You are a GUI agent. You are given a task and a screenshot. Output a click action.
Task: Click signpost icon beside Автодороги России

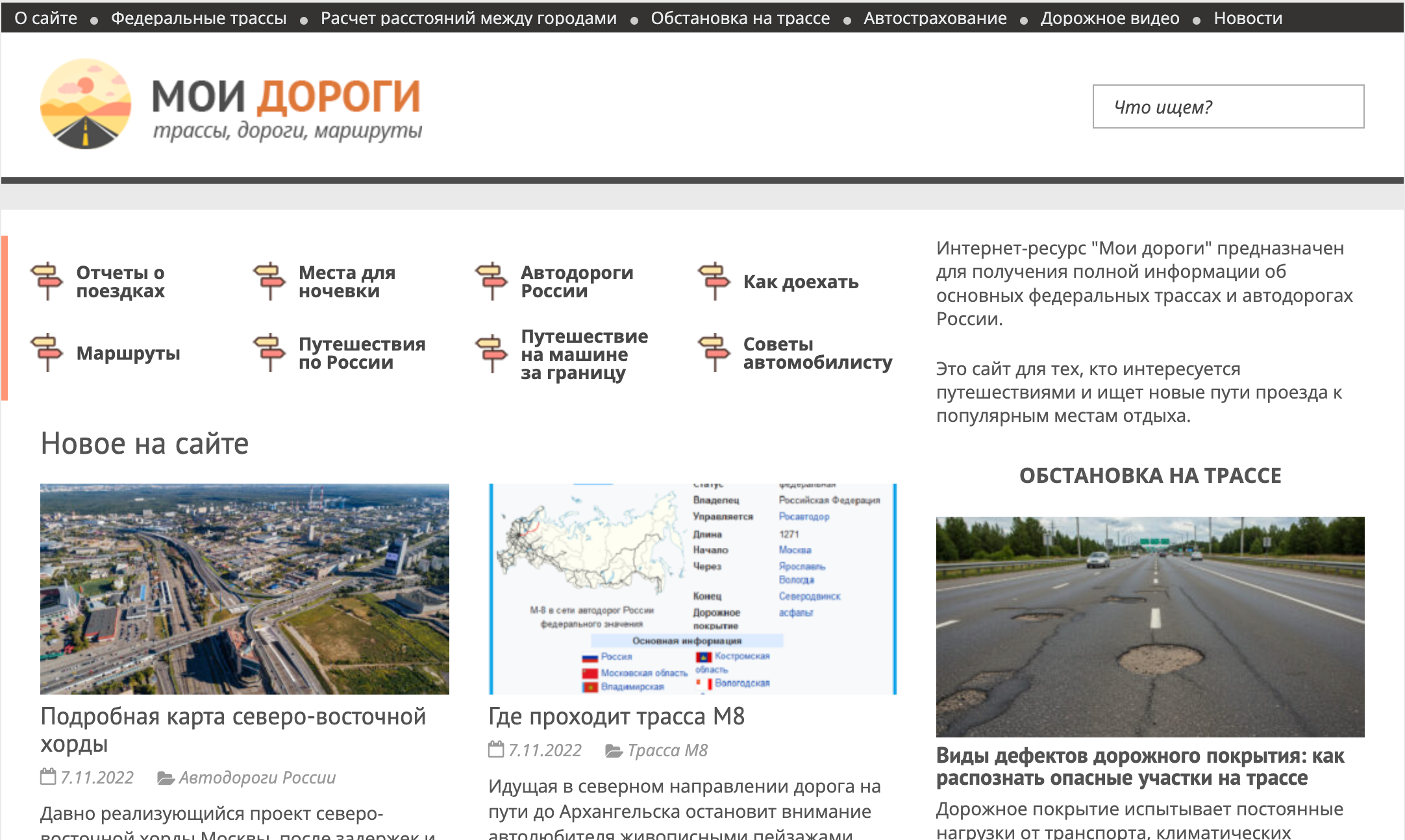click(491, 281)
